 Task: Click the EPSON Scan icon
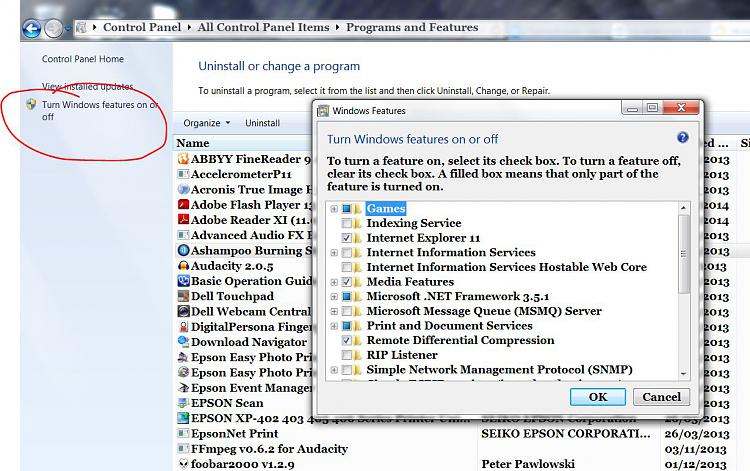pyautogui.click(x=183, y=403)
